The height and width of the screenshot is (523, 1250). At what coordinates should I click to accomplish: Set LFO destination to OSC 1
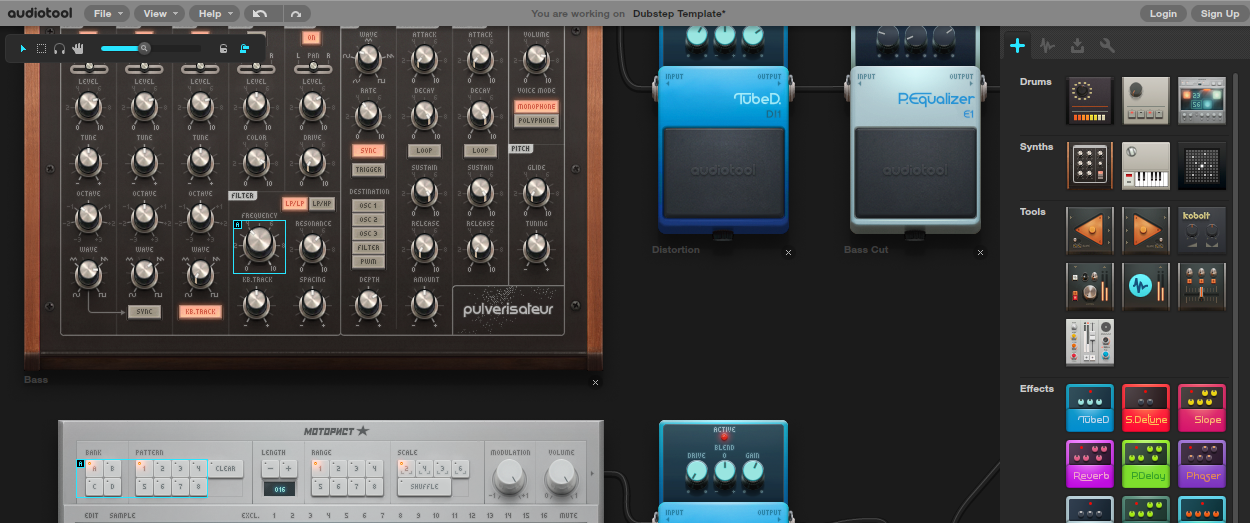pos(368,205)
